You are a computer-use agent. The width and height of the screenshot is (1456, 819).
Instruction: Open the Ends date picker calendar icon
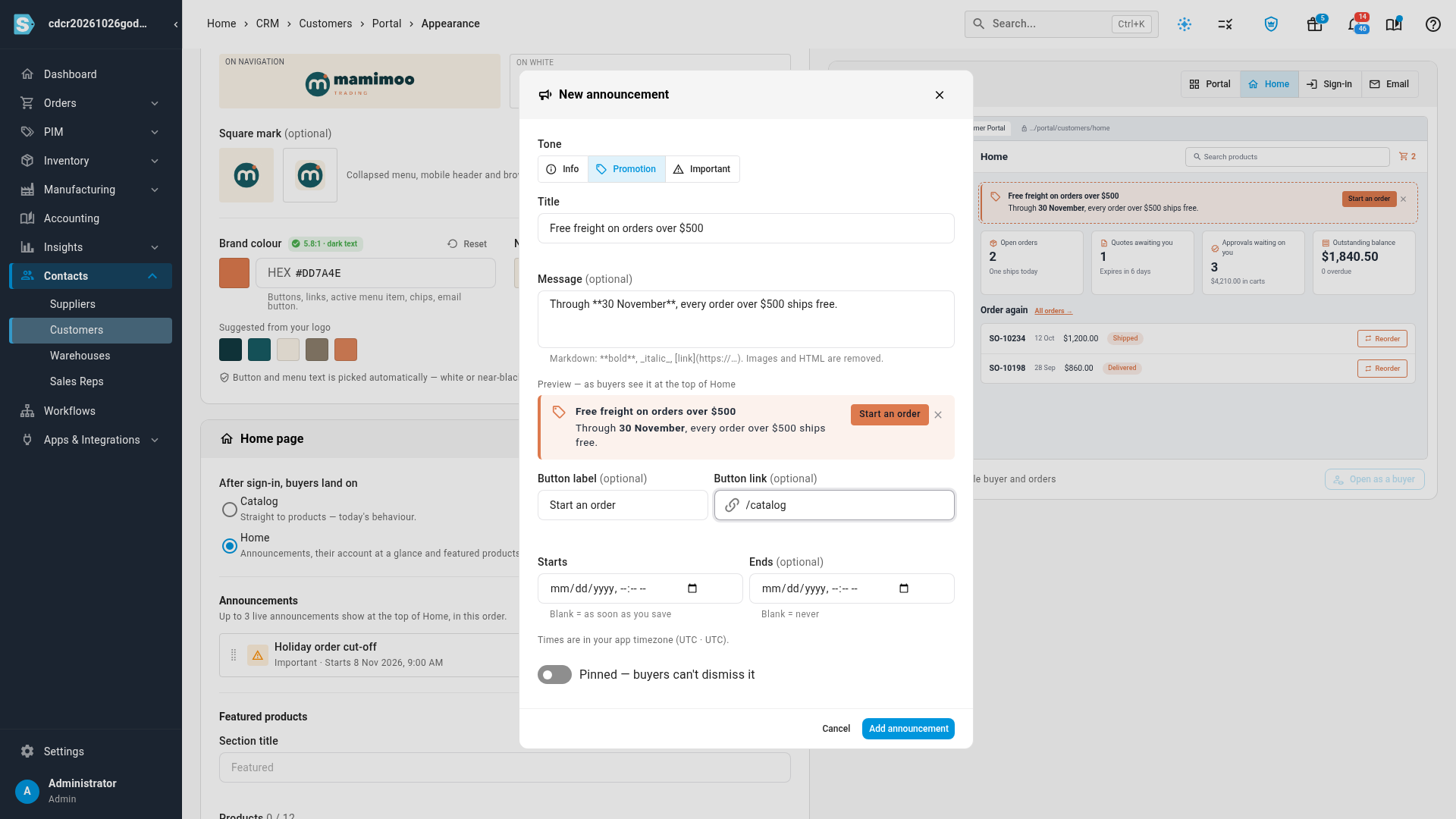click(904, 588)
